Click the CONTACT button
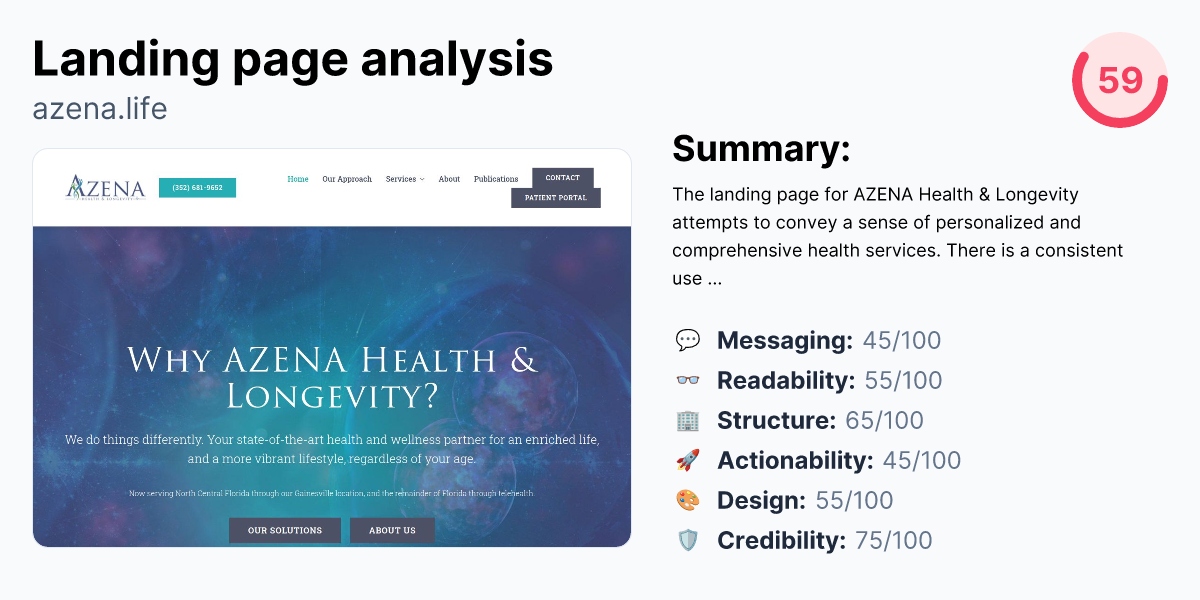Screen dimensions: 1200x600 [563, 177]
